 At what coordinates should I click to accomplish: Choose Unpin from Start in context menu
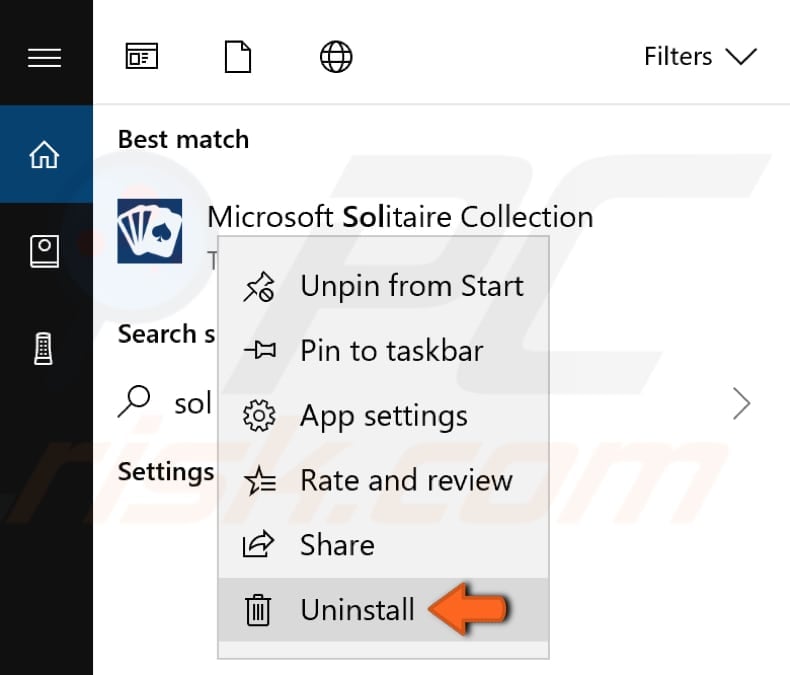pos(383,286)
